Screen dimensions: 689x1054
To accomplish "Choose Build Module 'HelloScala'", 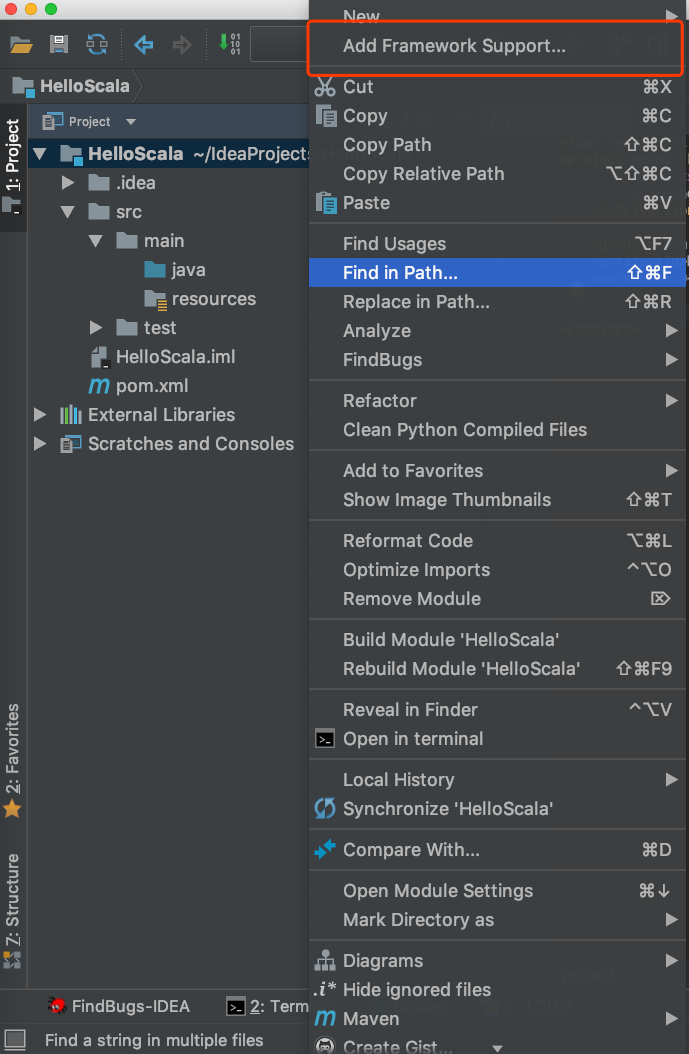I will coord(497,639).
